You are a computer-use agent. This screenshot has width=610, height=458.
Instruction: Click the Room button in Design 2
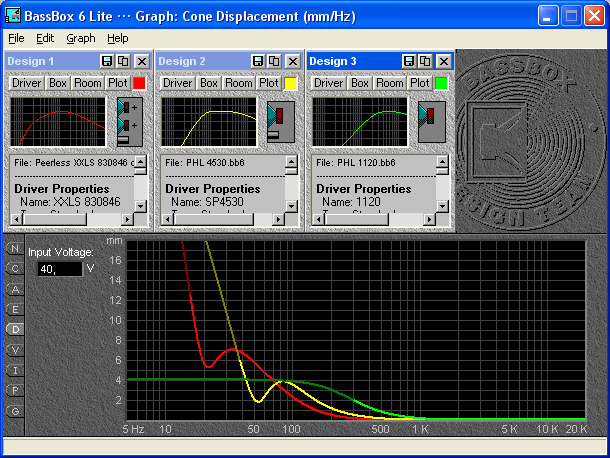point(239,83)
